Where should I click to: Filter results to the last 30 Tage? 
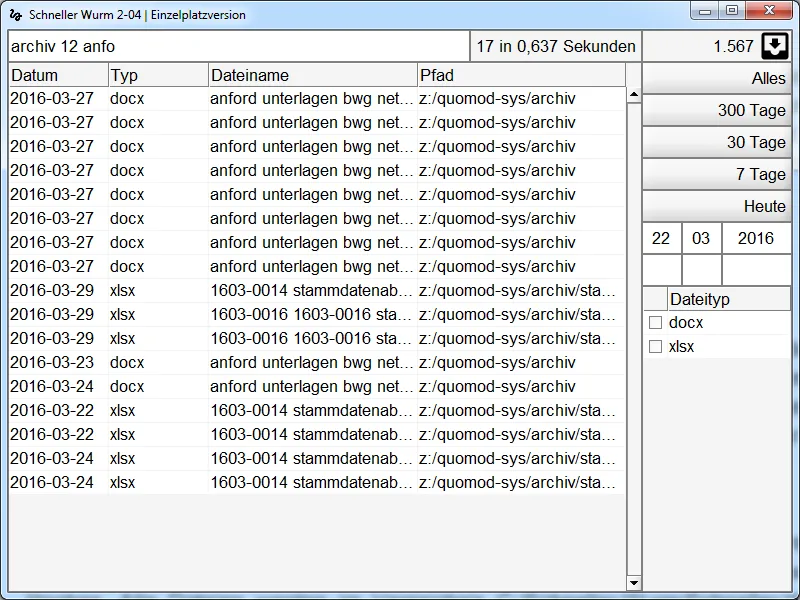(x=716, y=142)
